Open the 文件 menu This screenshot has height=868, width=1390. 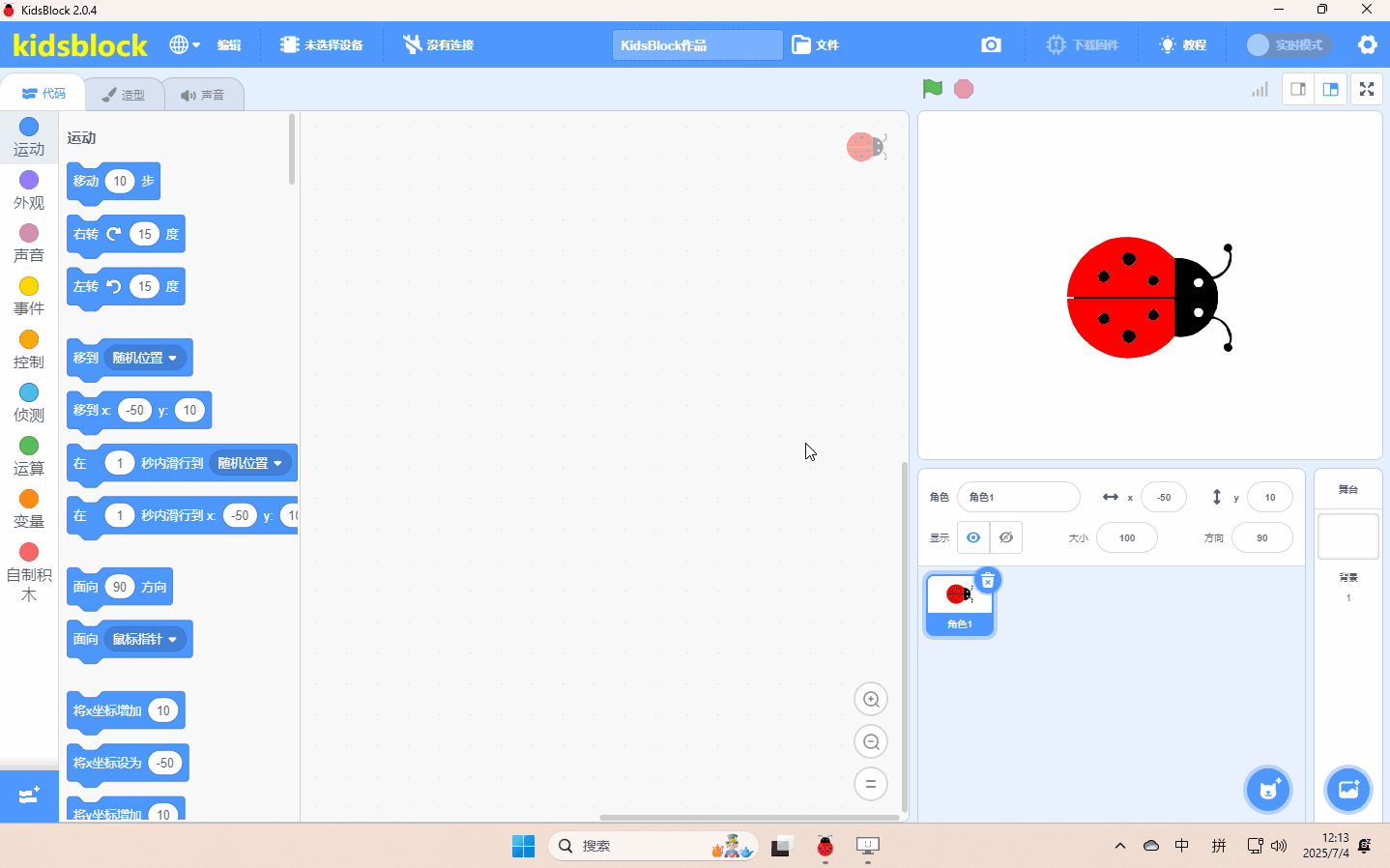coord(816,45)
